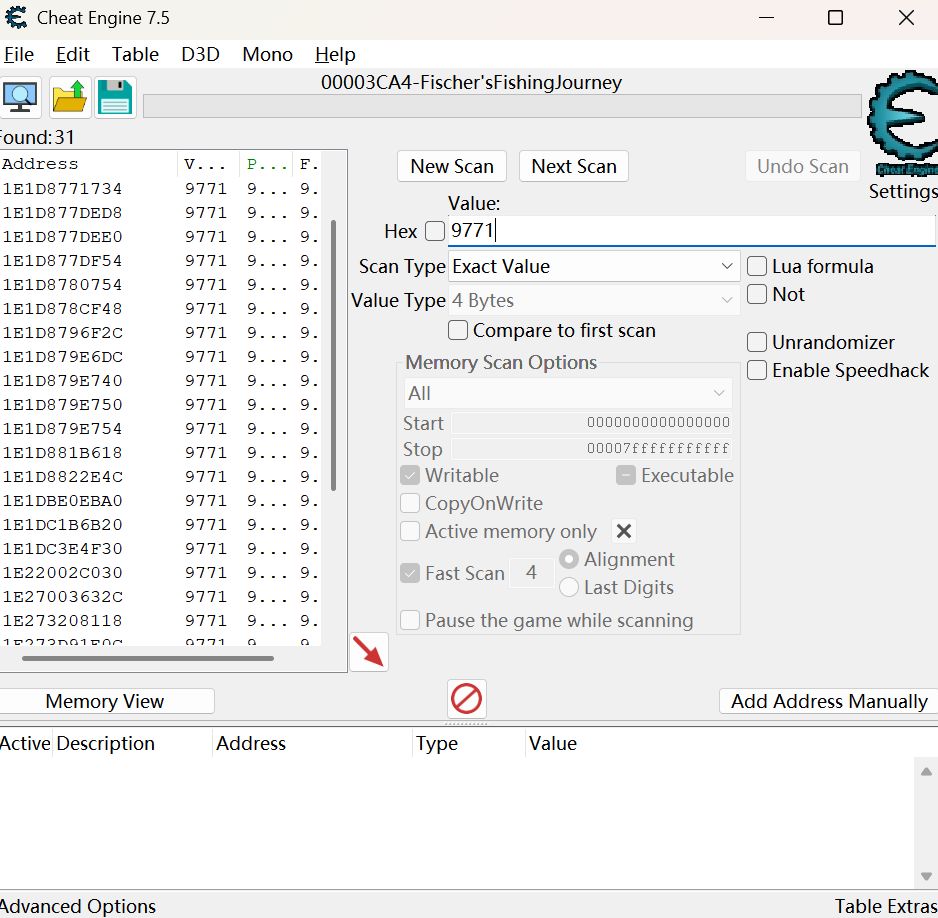Select the Last Digits radio button
Screen dimensions: 938x918
pyautogui.click(x=569, y=587)
